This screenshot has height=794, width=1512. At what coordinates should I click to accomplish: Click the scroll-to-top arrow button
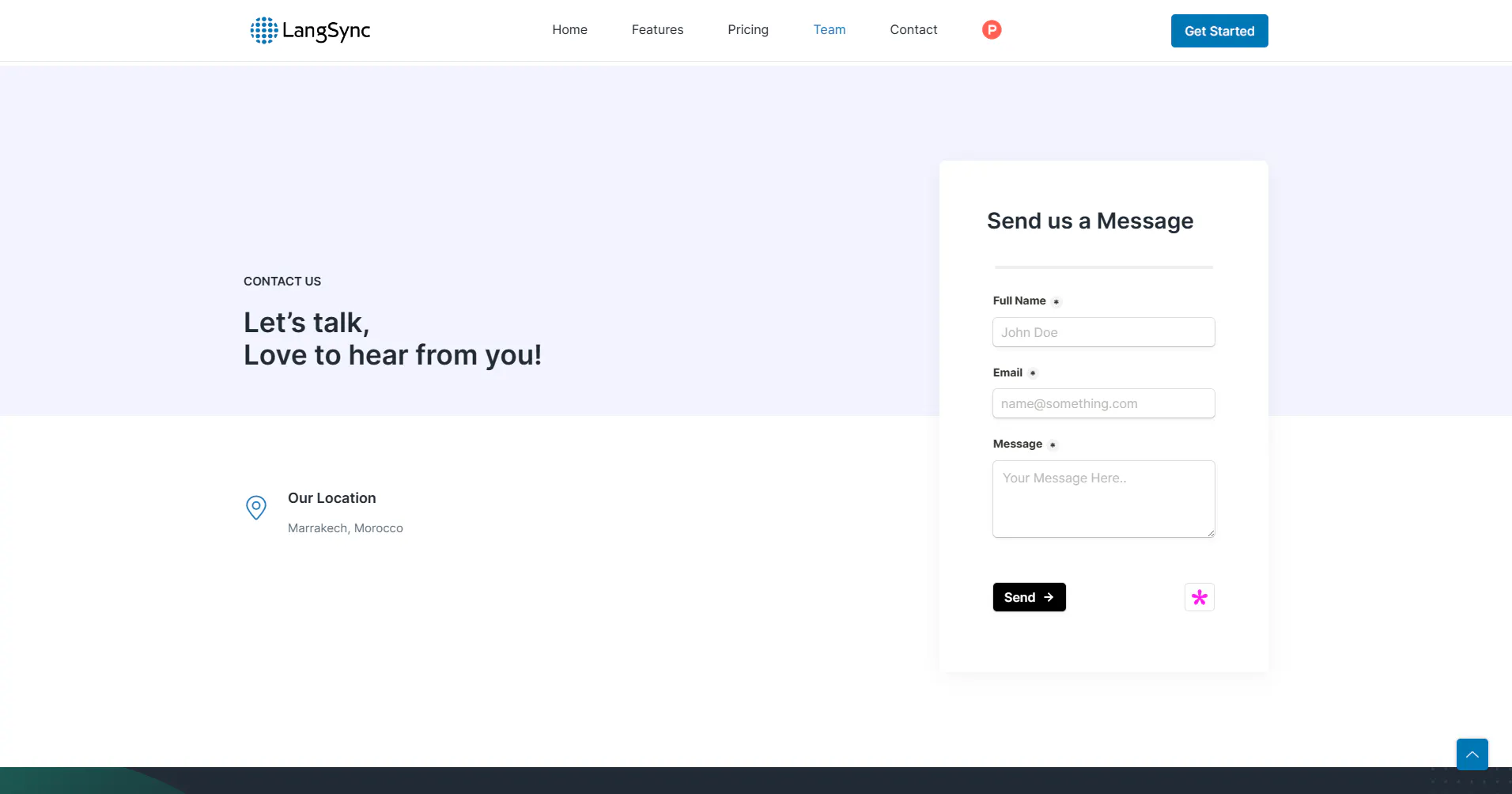[1472, 754]
